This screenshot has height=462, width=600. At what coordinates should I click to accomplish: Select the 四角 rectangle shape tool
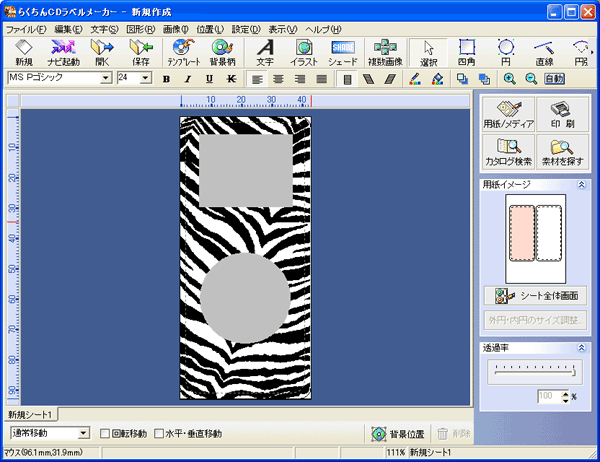coord(467,53)
